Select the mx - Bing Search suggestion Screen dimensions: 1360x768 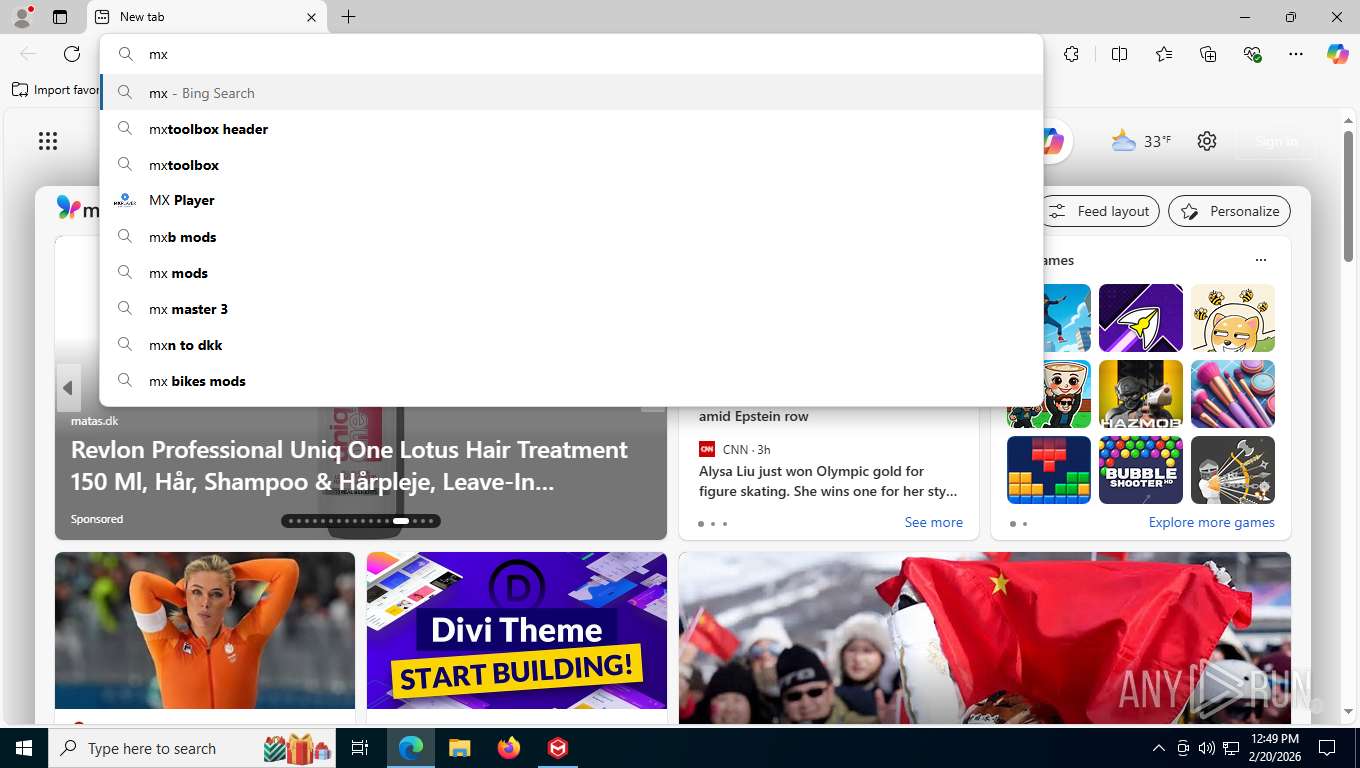coord(571,93)
